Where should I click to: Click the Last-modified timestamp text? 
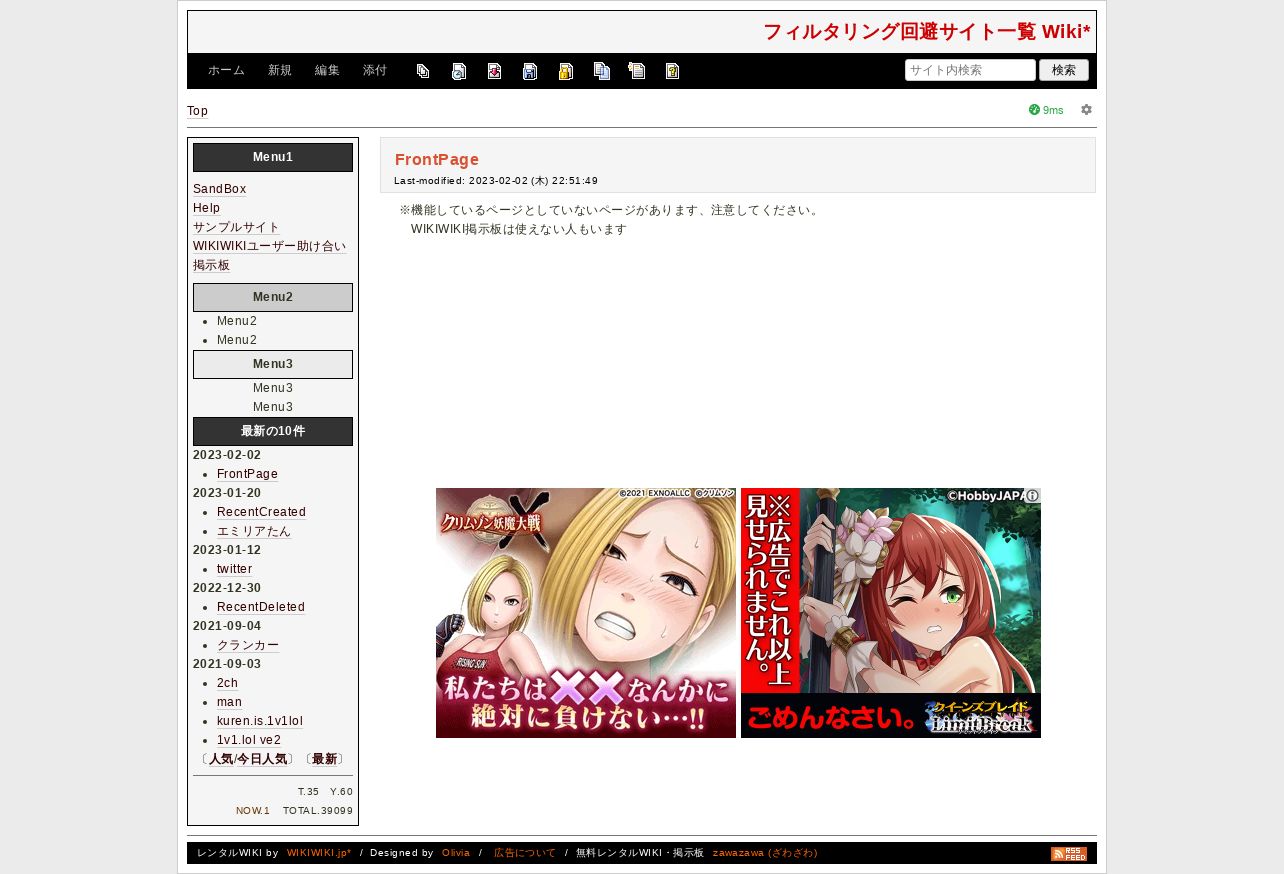pyautogui.click(x=496, y=181)
